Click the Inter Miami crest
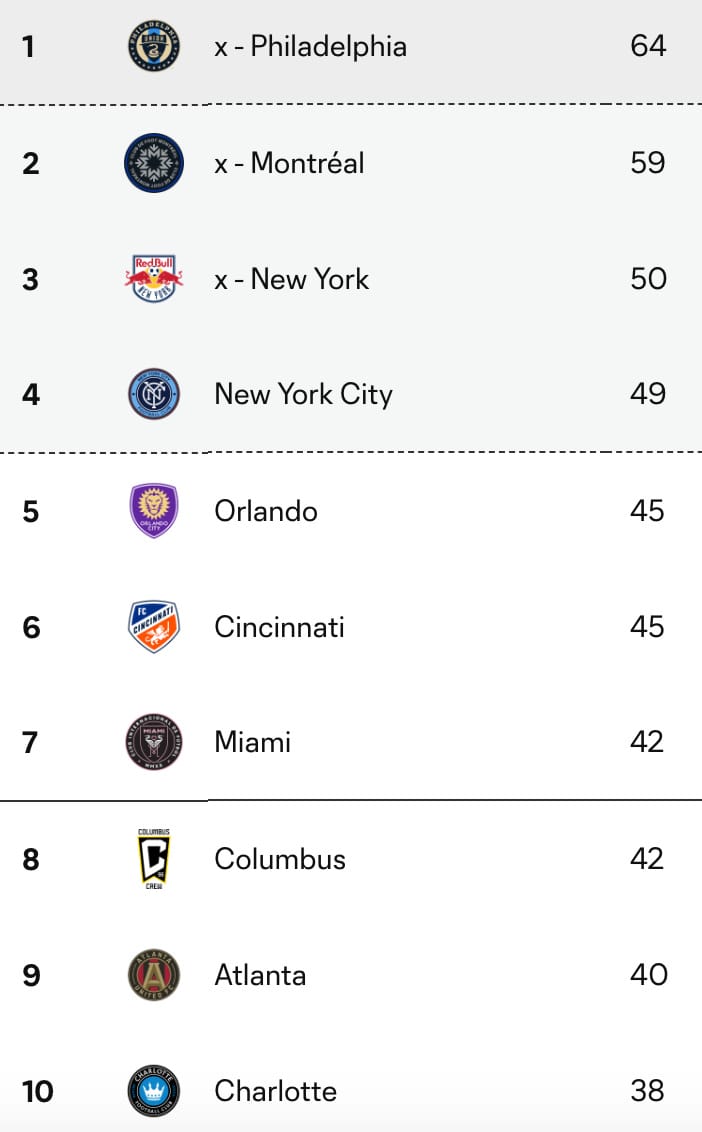The image size is (702, 1132). [154, 742]
